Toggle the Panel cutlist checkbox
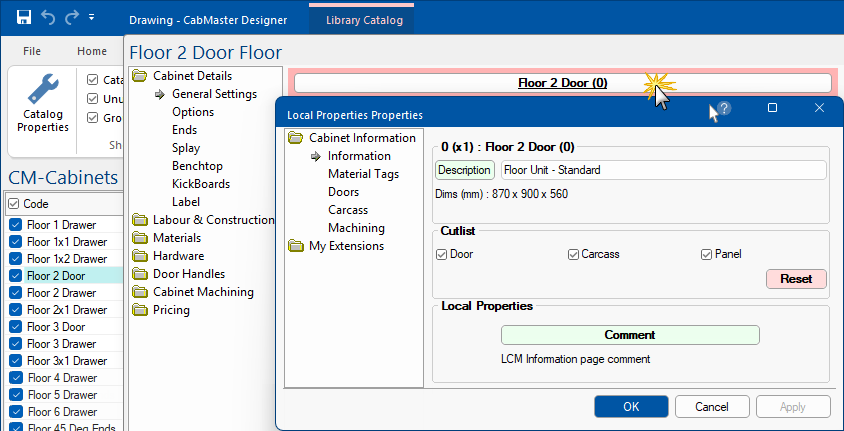 pos(706,254)
